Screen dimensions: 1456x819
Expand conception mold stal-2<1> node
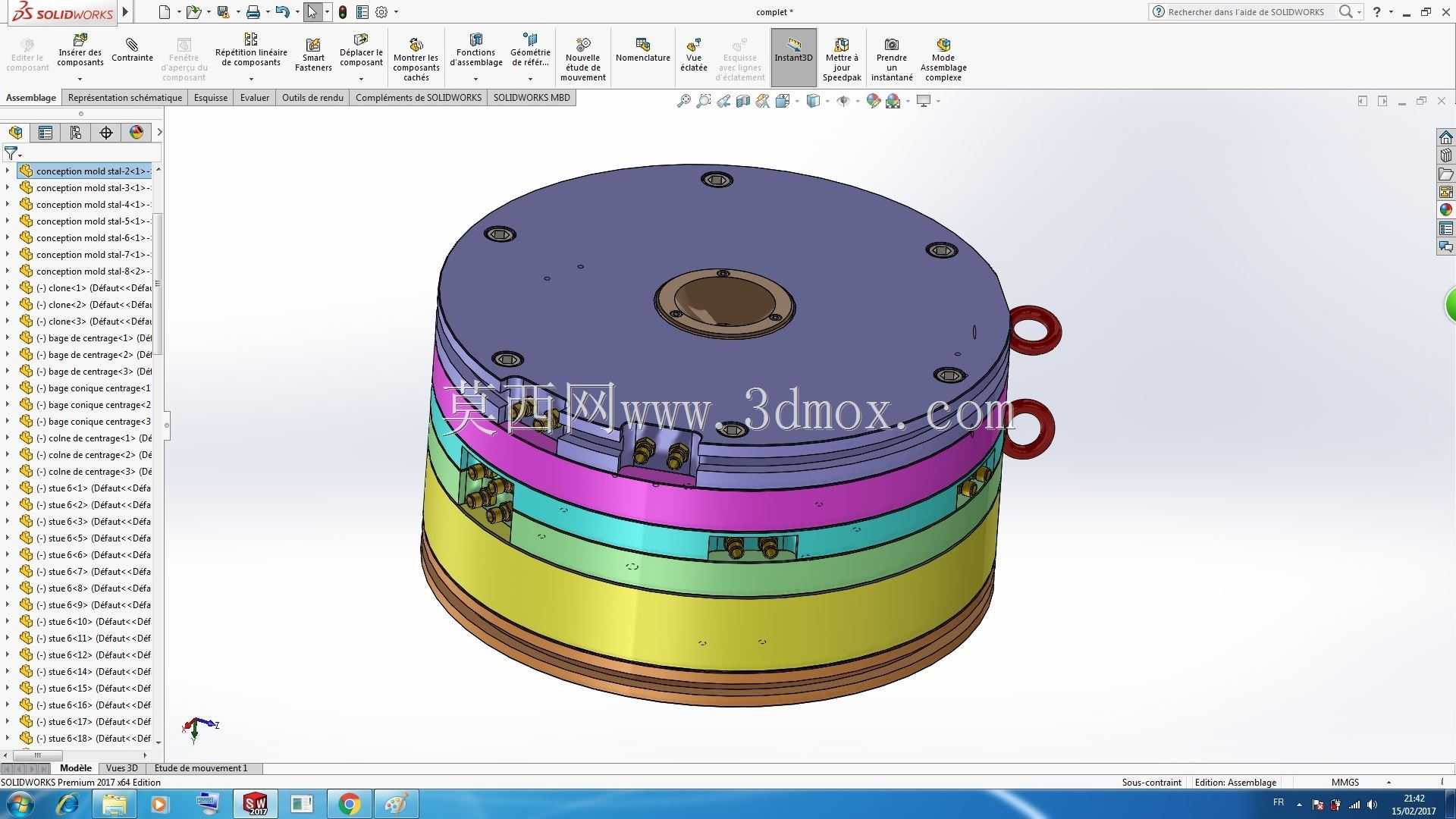pyautogui.click(x=8, y=171)
